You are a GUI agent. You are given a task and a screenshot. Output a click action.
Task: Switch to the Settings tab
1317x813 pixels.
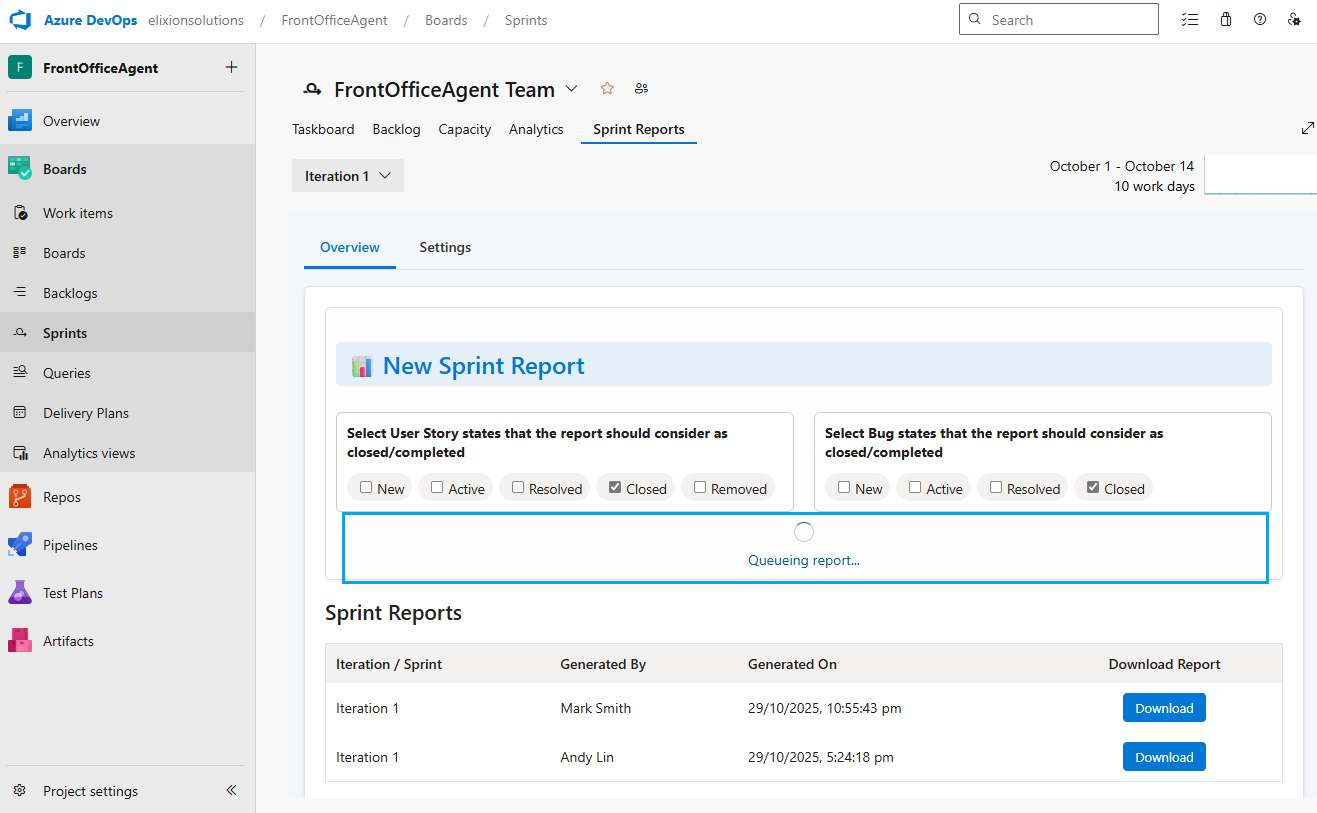(x=445, y=247)
